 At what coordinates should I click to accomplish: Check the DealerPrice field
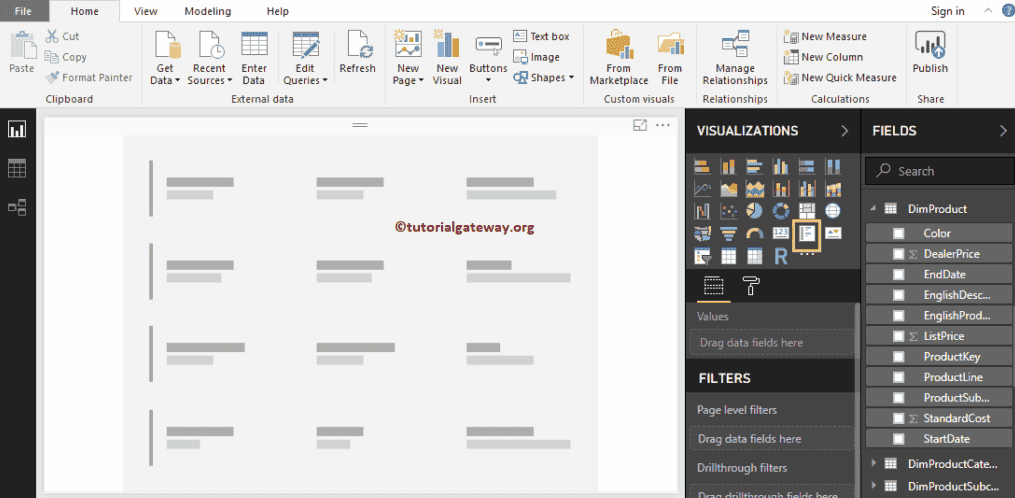tap(898, 254)
